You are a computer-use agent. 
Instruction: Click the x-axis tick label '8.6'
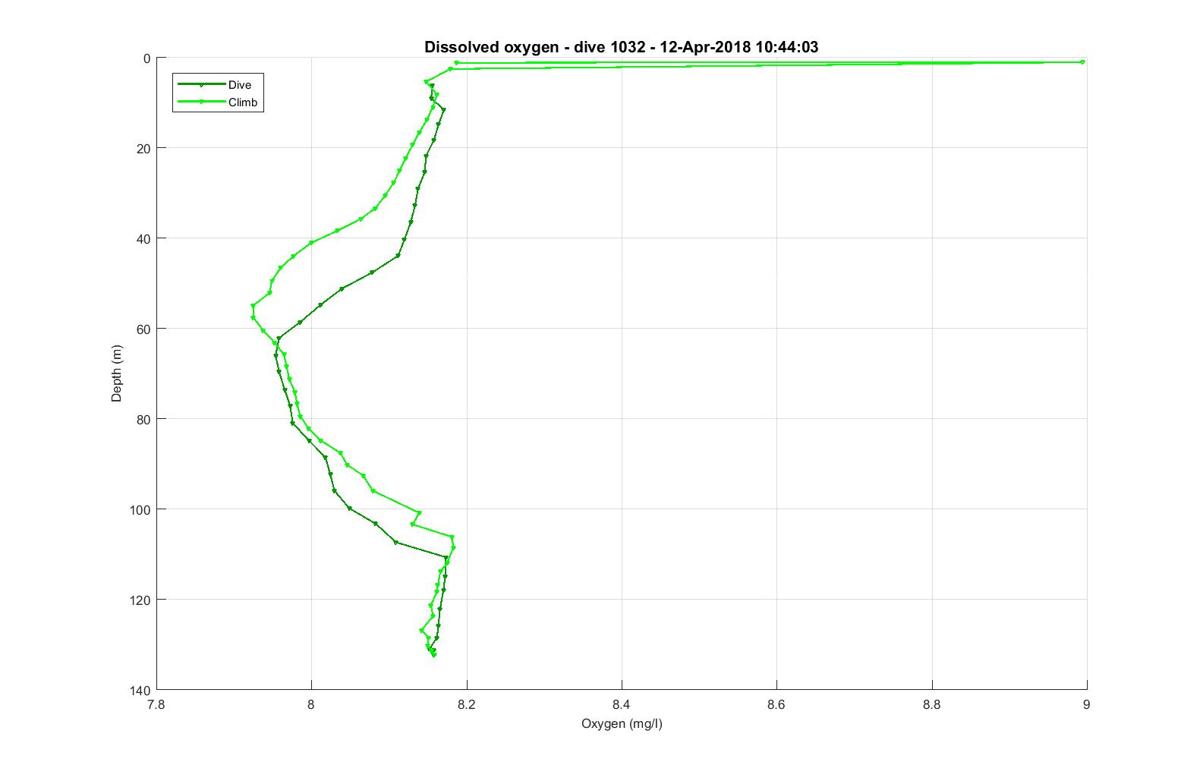click(x=776, y=705)
